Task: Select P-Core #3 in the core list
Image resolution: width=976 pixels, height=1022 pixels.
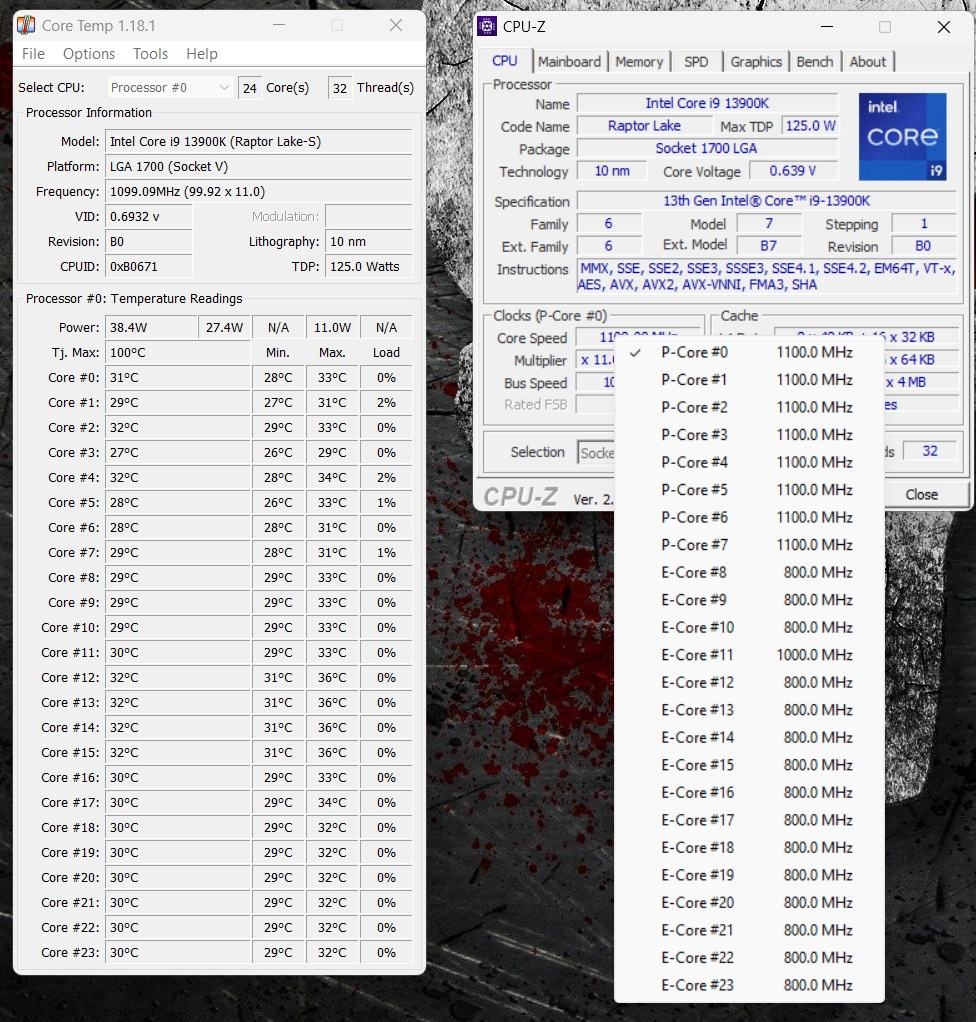Action: 749,435
